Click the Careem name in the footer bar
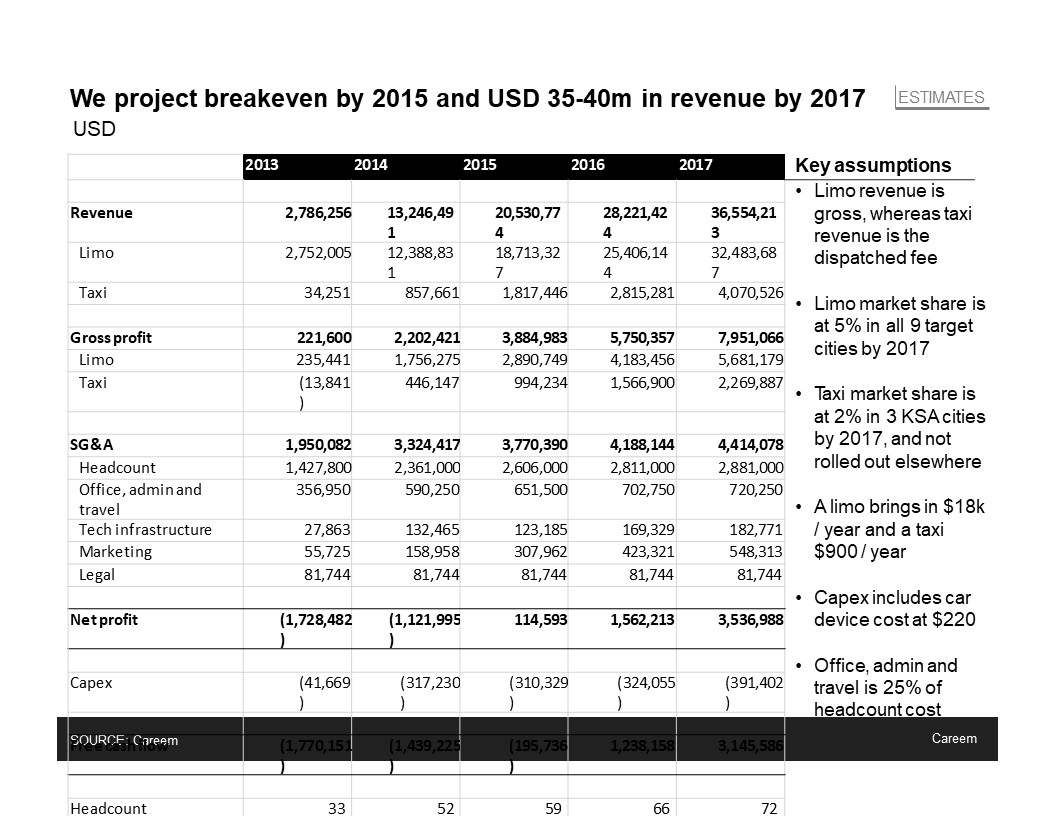This screenshot has width=1056, height=816. 954,738
